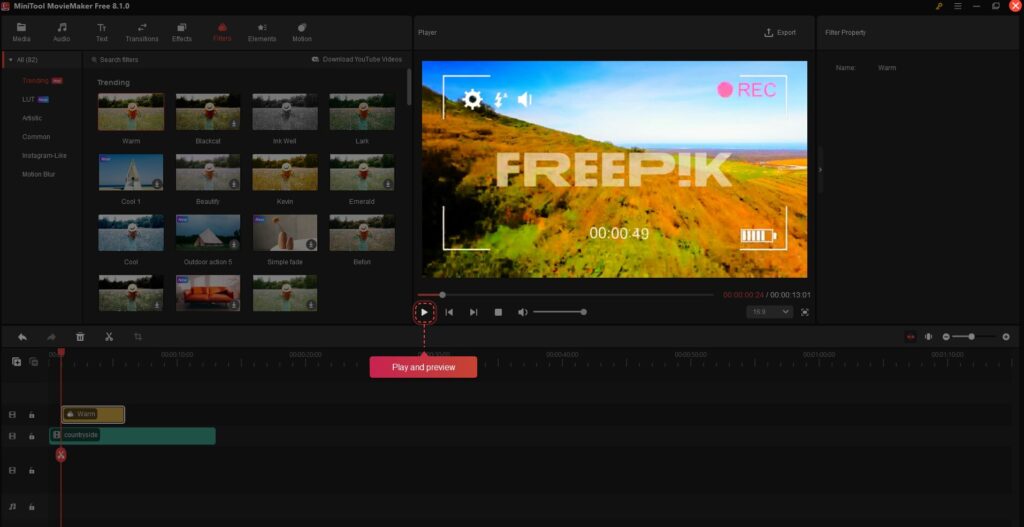Select the Motion Blur filter category
This screenshot has height=527, width=1024.
[39, 174]
